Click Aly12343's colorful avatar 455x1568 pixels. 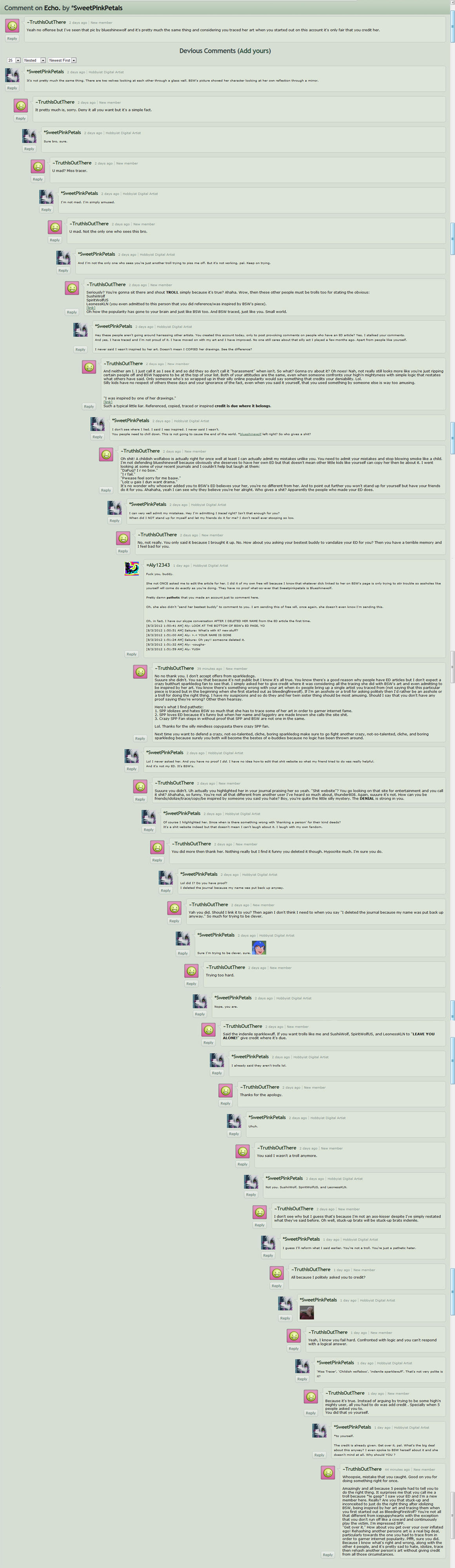point(131,568)
